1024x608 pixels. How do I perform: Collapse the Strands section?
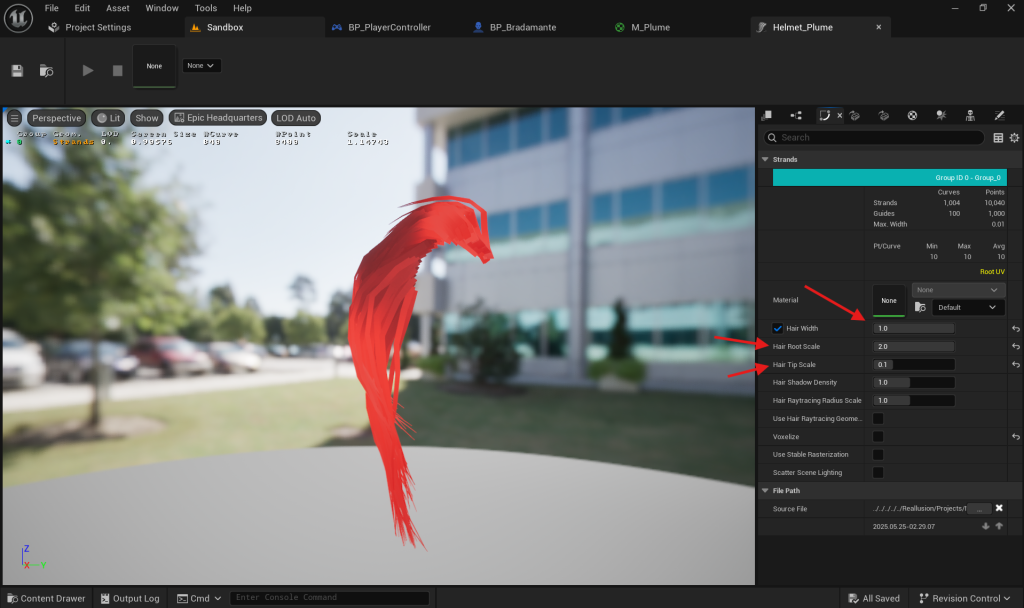pos(765,159)
